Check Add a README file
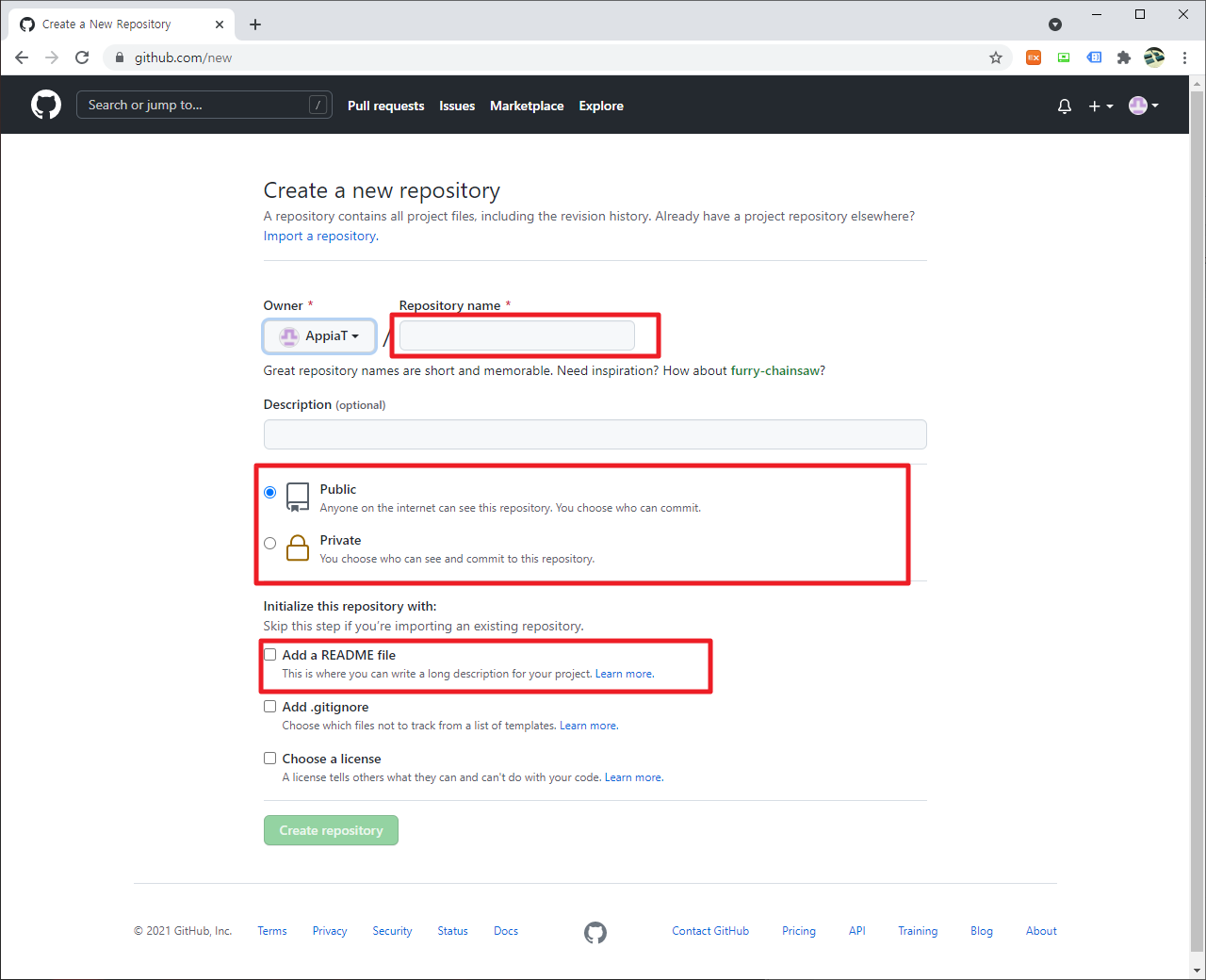The height and width of the screenshot is (980, 1206). 270,654
